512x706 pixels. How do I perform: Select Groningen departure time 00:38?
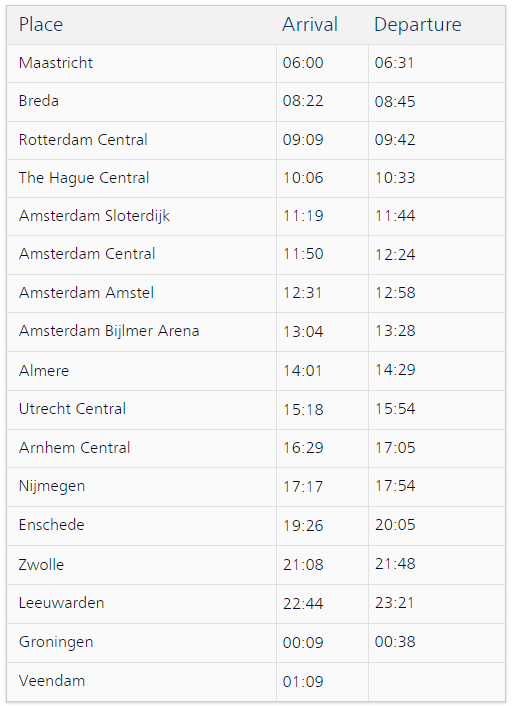click(x=395, y=642)
